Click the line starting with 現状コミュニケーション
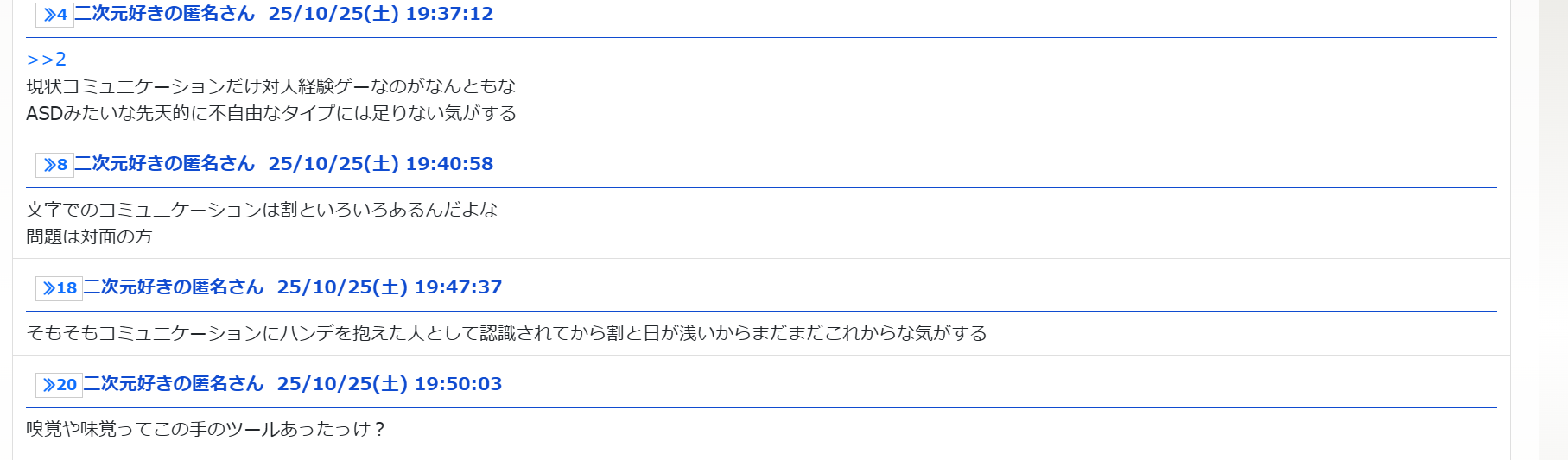The height and width of the screenshot is (460, 1568). pos(270,86)
